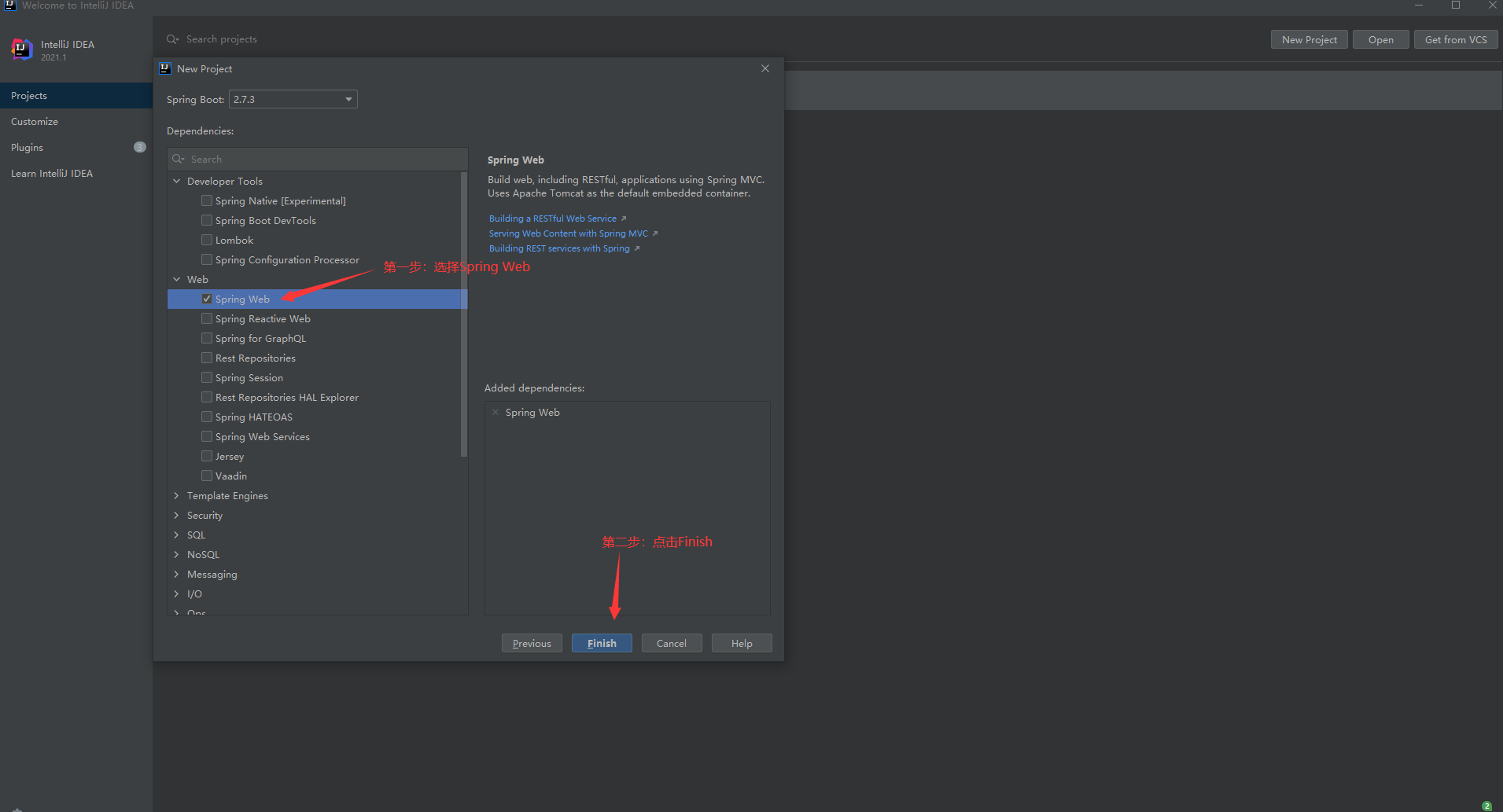The width and height of the screenshot is (1503, 812).
Task: Expand the Template Engines category
Action: [x=176, y=495]
